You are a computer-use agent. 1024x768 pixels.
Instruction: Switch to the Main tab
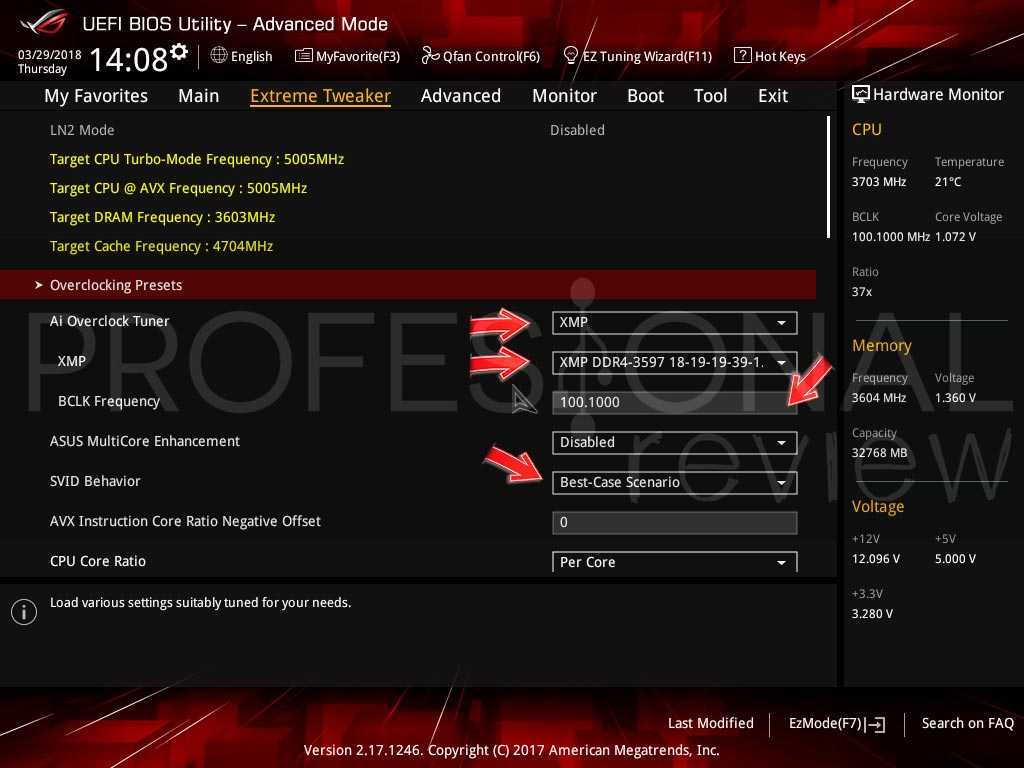[x=199, y=96]
